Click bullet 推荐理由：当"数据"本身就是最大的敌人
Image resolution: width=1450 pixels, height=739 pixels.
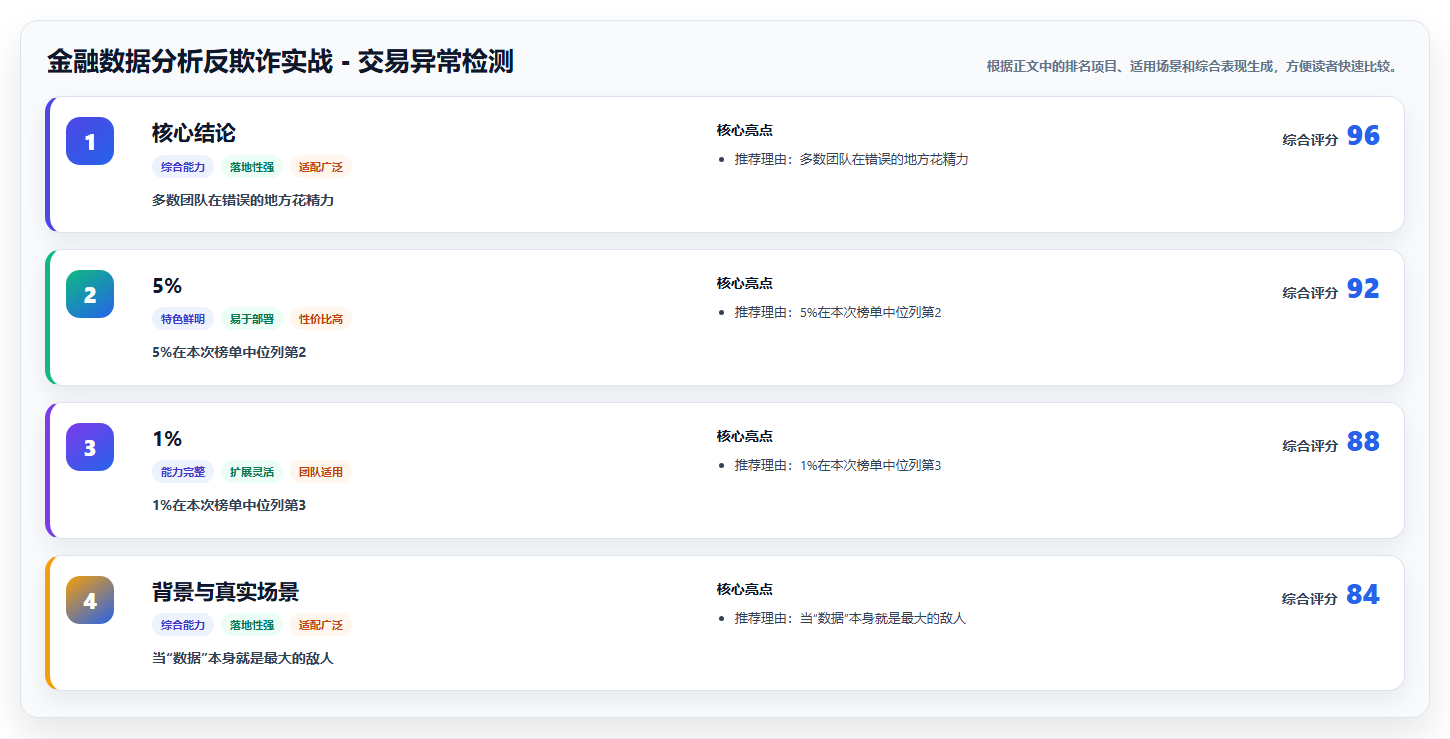point(850,618)
